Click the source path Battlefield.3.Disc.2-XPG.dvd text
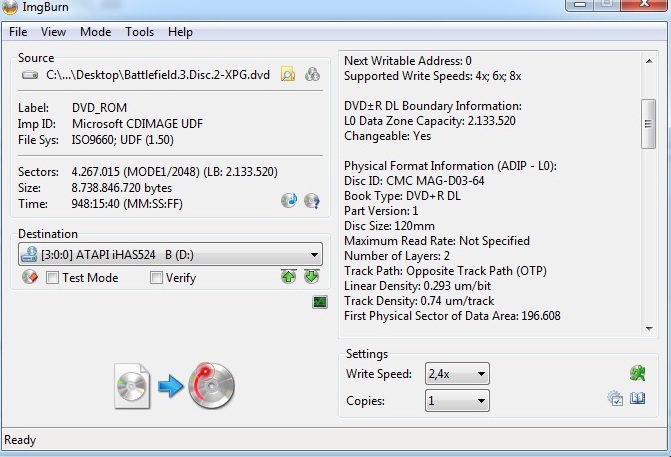Image resolution: width=671 pixels, height=457 pixels. tap(158, 75)
